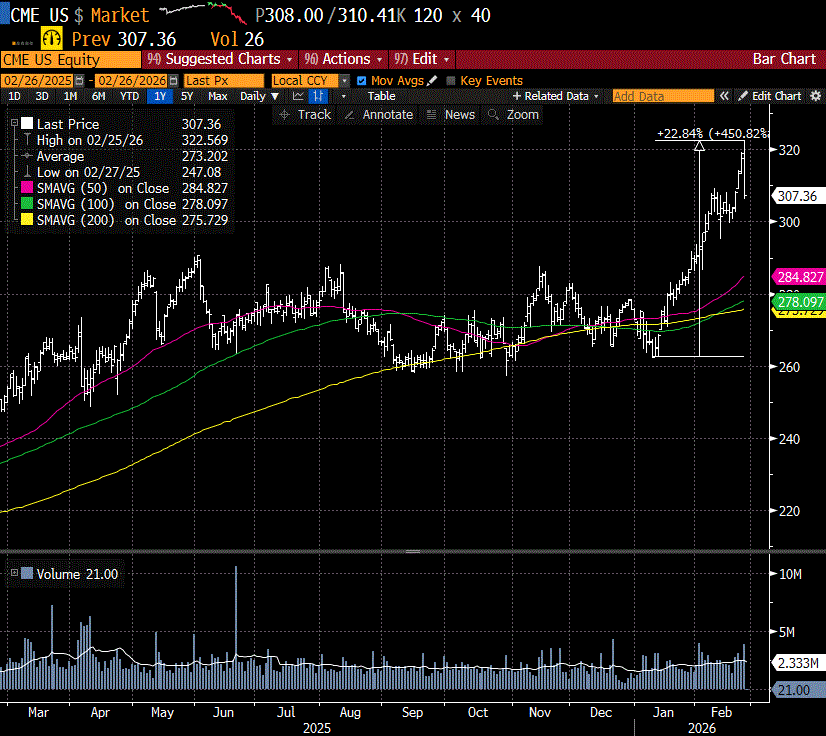Click the panel divider handle above Volume
826x736 pixels.
pyautogui.click(x=412, y=552)
